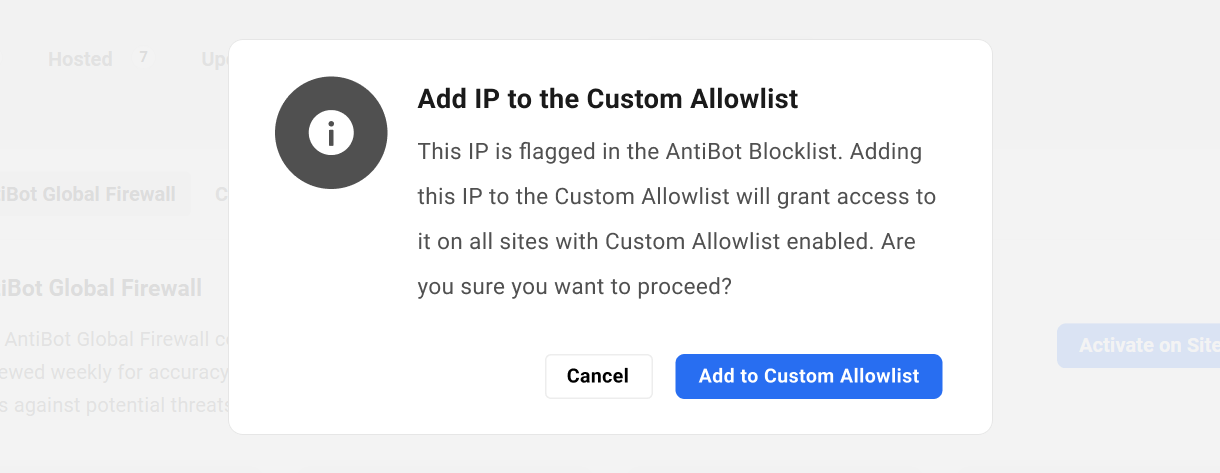Image resolution: width=1220 pixels, height=473 pixels.
Task: Click the dialog line mentioning "Custom Allowlist enabled"
Action: click(x=666, y=242)
